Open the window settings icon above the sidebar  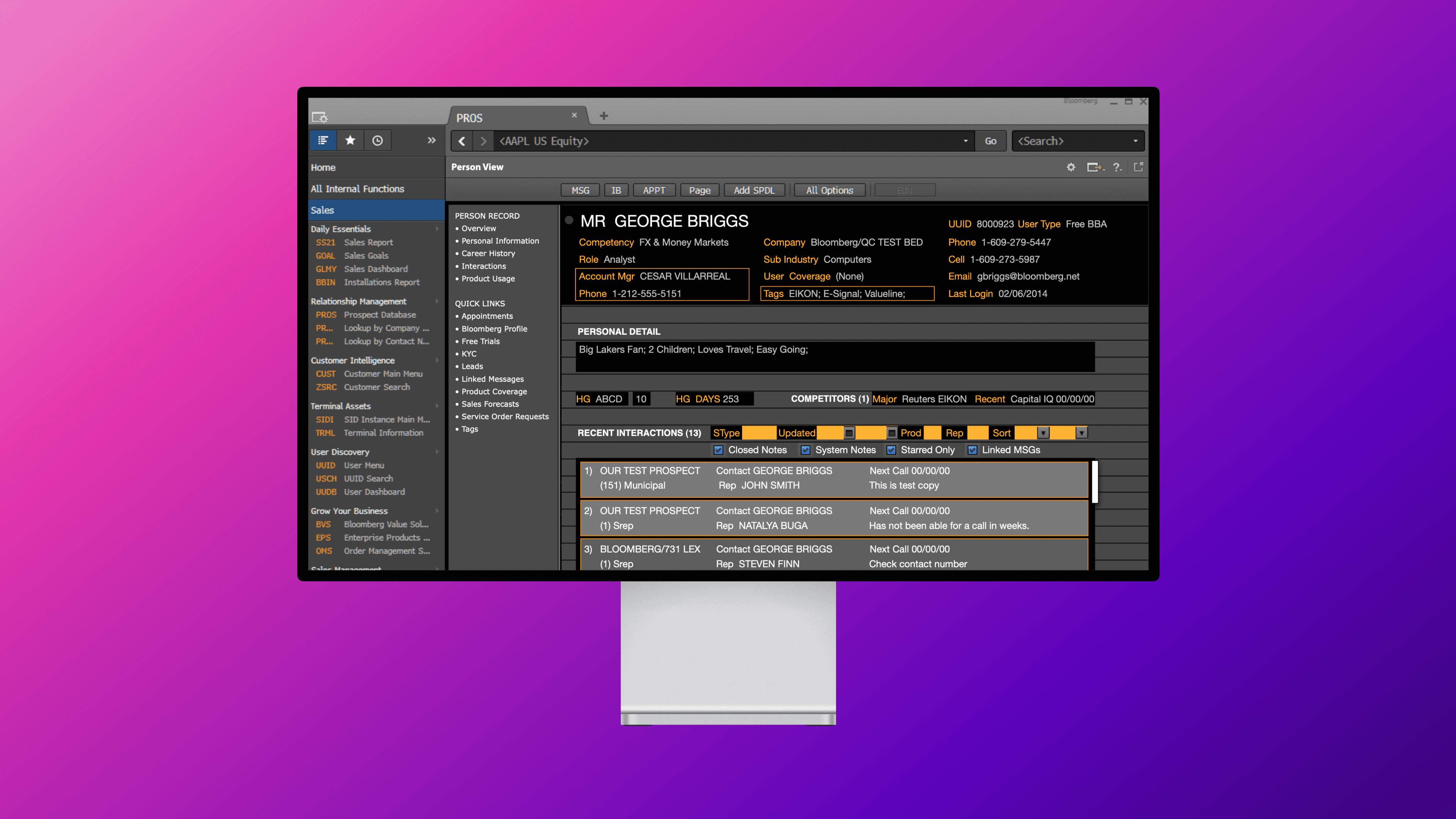[x=320, y=117]
